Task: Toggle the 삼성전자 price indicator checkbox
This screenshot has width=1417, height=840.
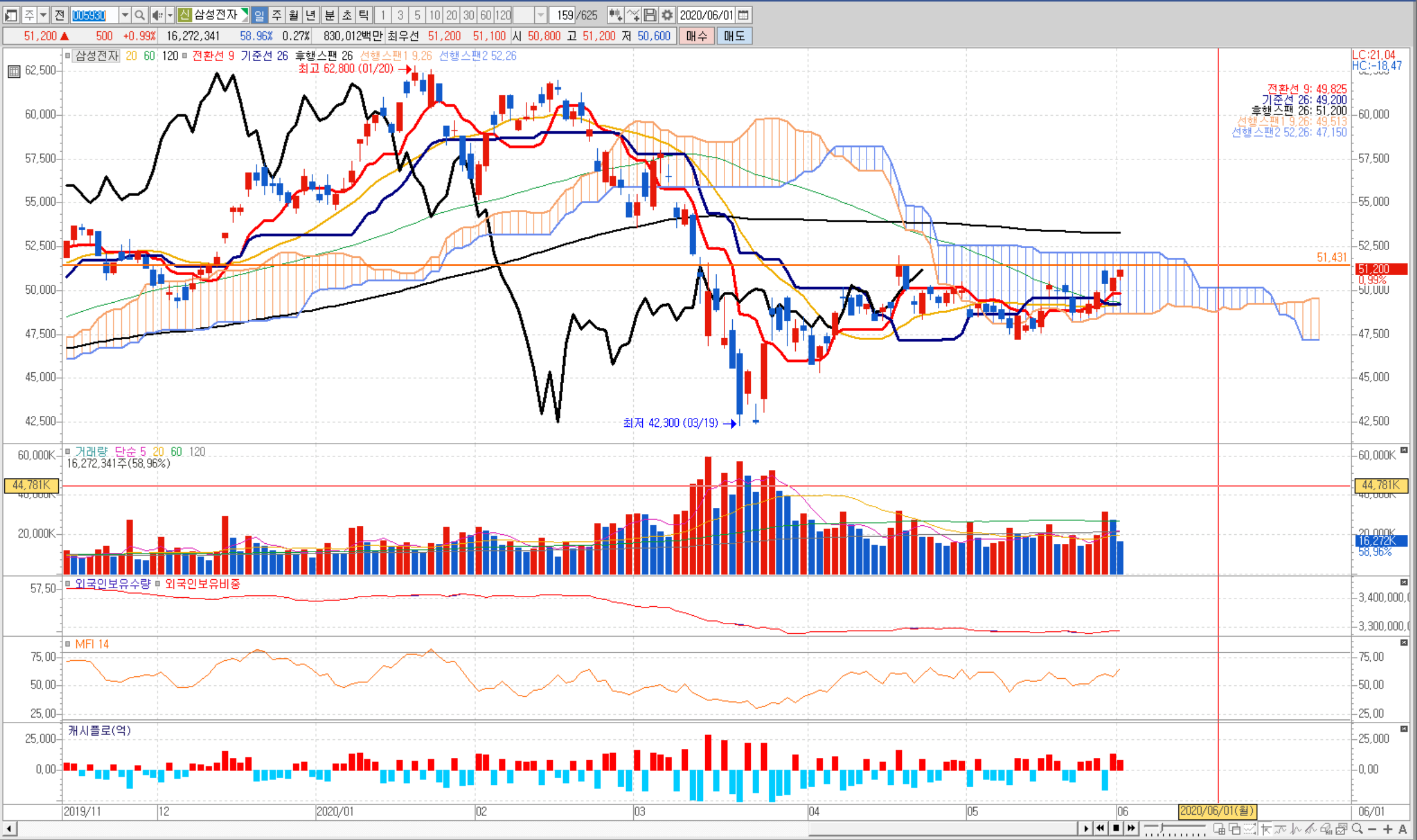Action: click(x=68, y=56)
